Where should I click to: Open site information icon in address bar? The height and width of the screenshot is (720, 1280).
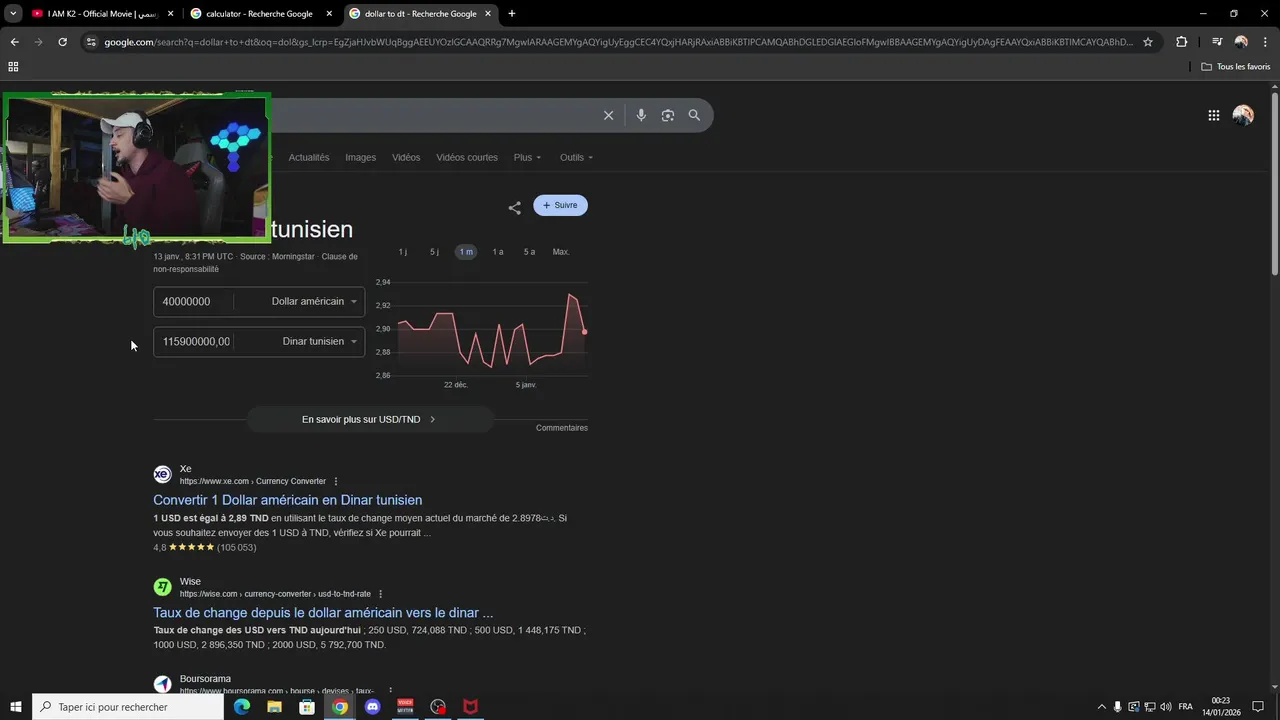point(91,42)
